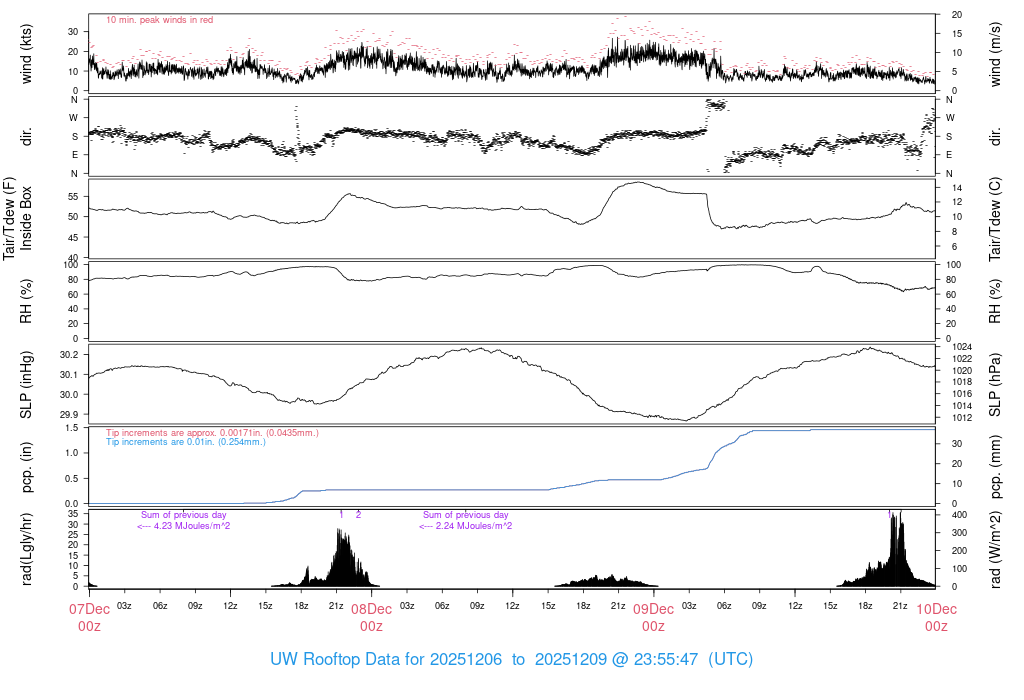Click the 'Tair/Tdew (F) Inside Box' axis label
1024x700 pixels.
click(17, 219)
